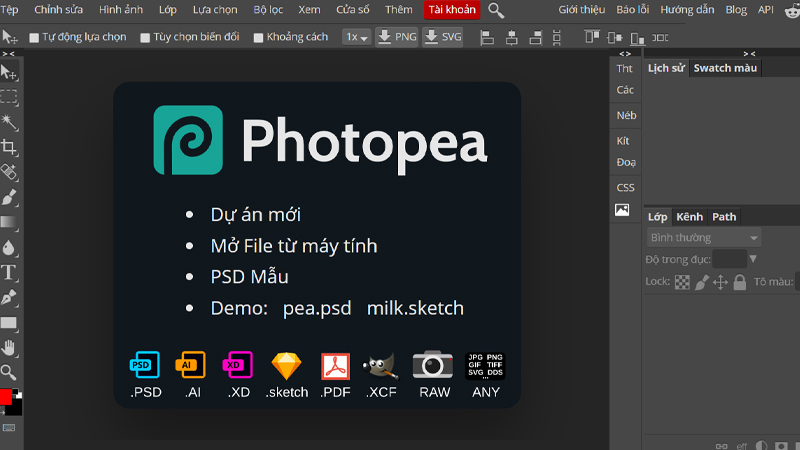Viewport: 800px width, 450px height.
Task: Expand the narrow side panel arrows
Action: [x=625, y=54]
